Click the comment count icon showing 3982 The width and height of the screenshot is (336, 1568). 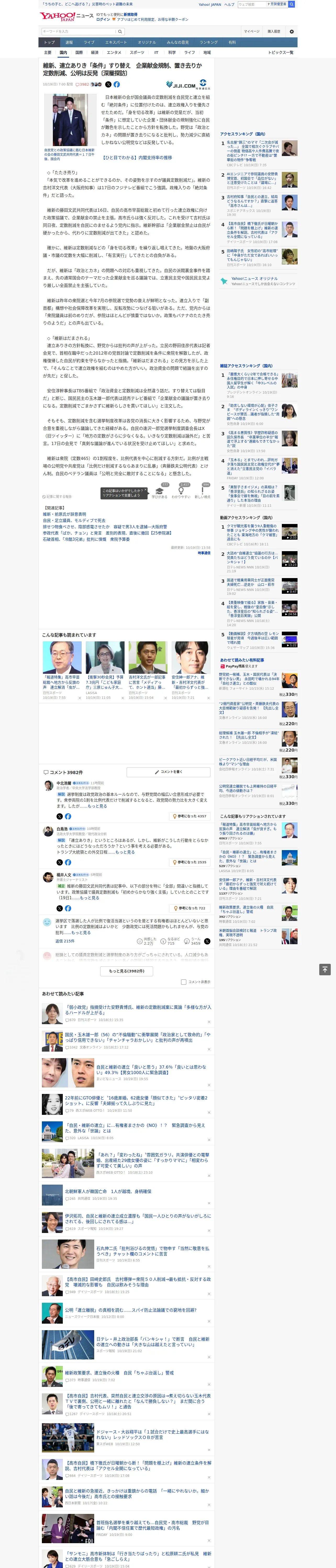(82, 85)
